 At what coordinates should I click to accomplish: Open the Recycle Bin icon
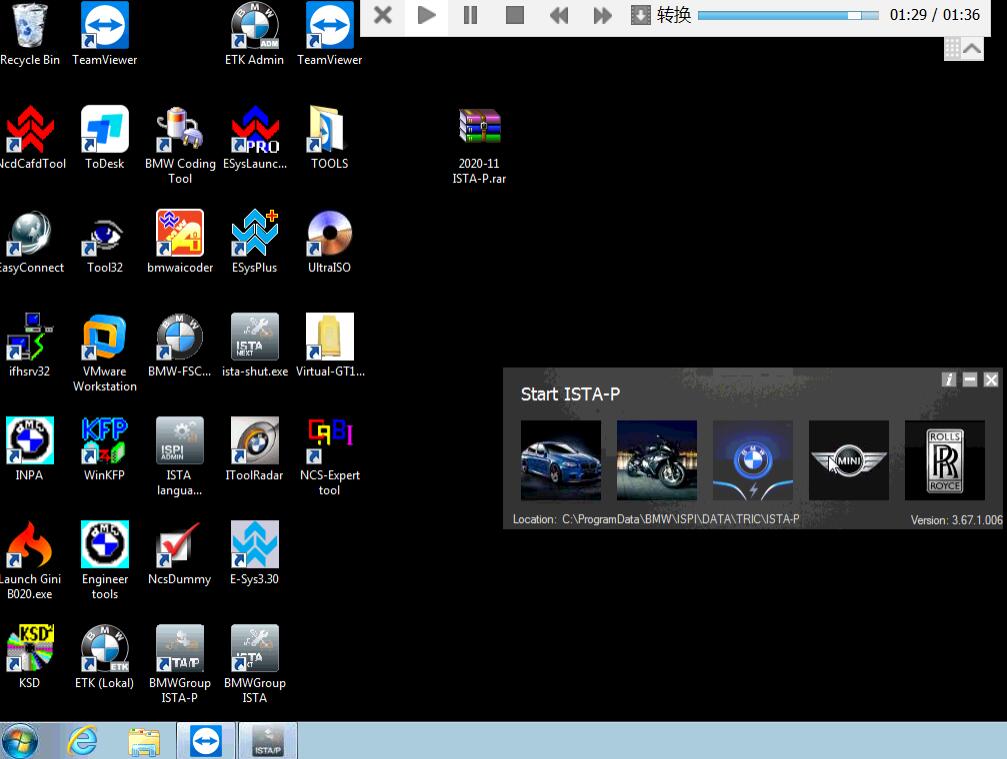30,34
